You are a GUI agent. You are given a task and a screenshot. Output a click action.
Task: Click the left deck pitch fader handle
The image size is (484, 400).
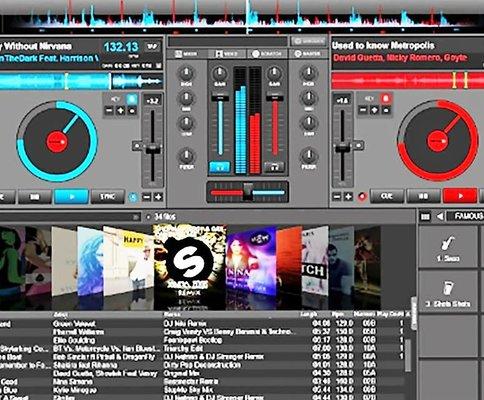(x=153, y=148)
